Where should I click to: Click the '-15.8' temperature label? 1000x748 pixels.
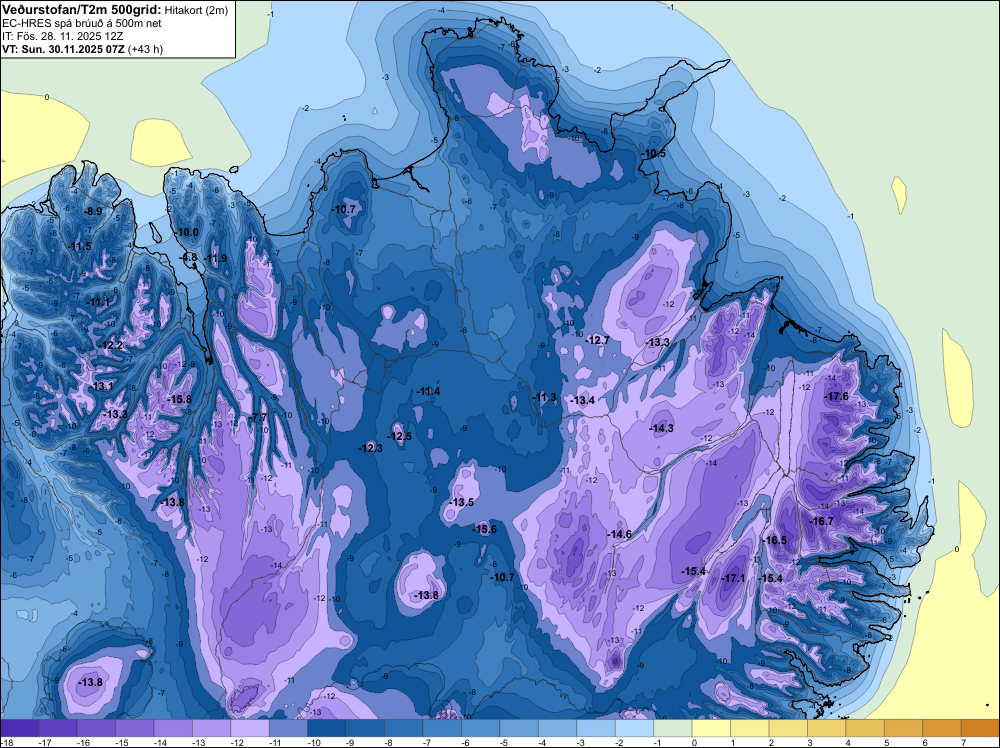[179, 399]
